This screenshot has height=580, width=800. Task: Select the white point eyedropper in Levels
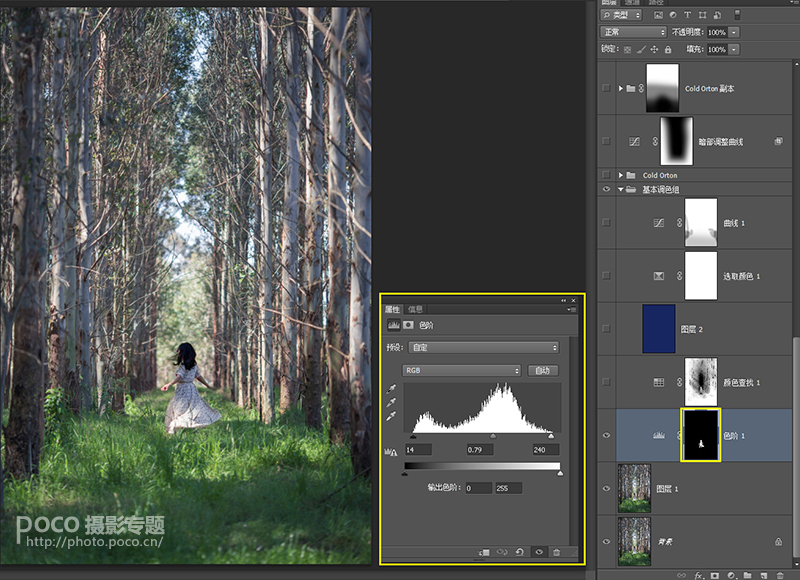pyautogui.click(x=391, y=417)
